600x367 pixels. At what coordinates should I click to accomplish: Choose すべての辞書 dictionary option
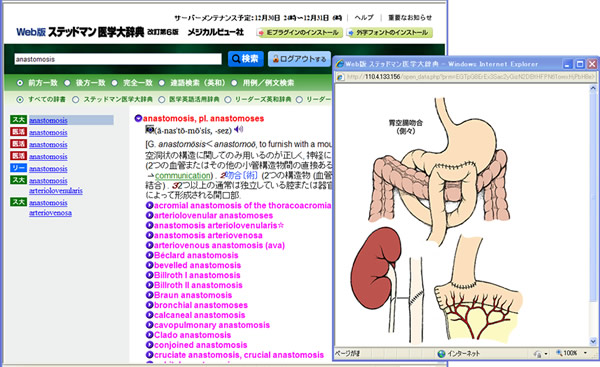(x=20, y=99)
